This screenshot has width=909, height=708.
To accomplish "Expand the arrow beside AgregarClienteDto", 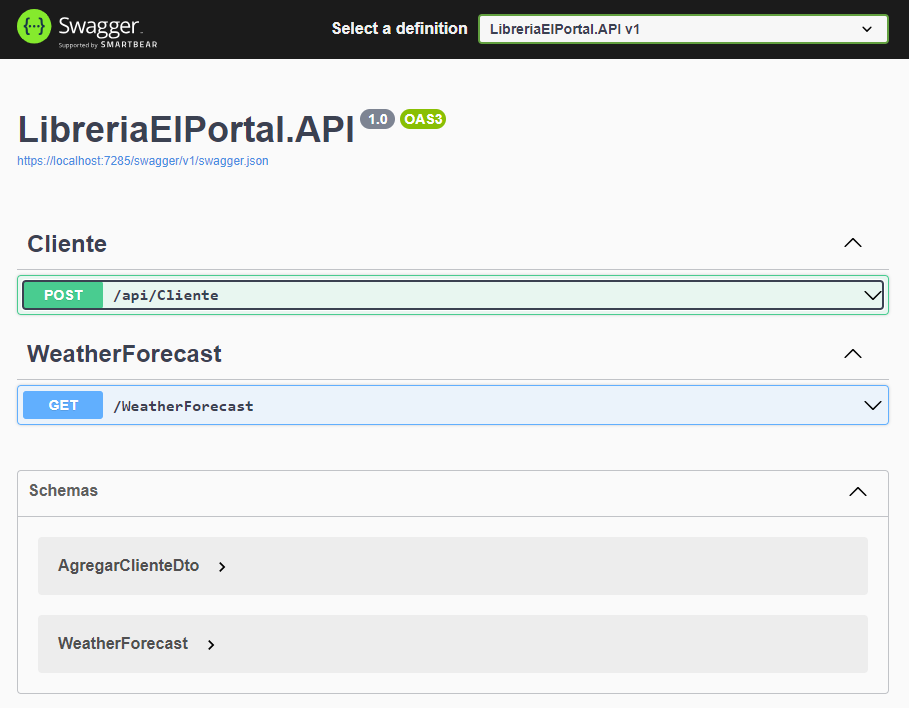I will click(222, 567).
